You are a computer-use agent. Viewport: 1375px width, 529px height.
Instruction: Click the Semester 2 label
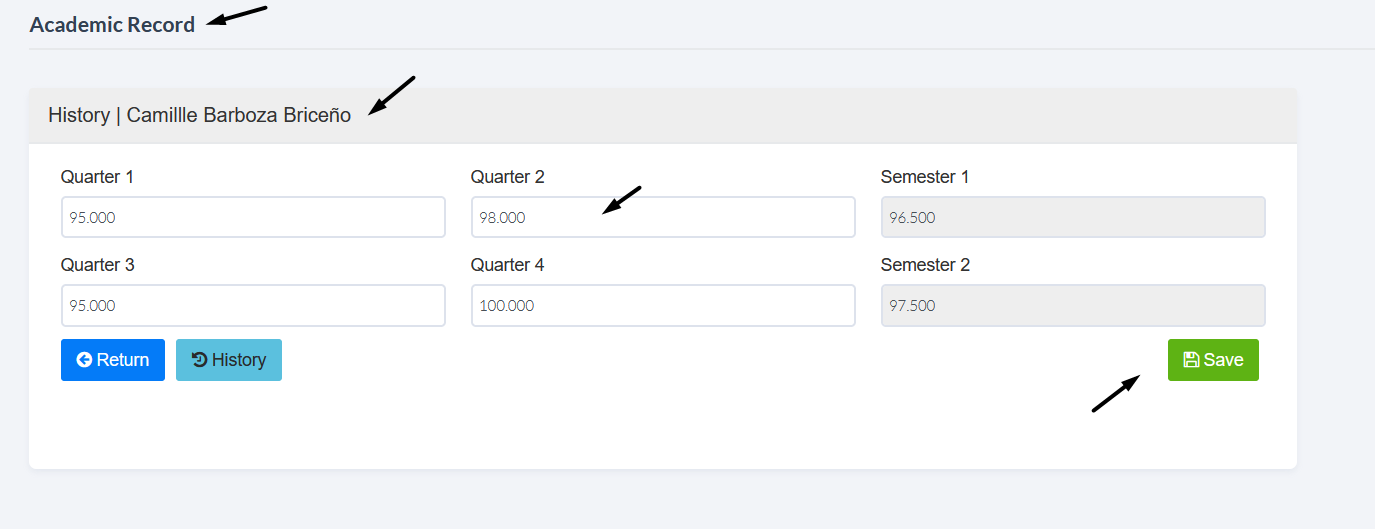(x=925, y=265)
